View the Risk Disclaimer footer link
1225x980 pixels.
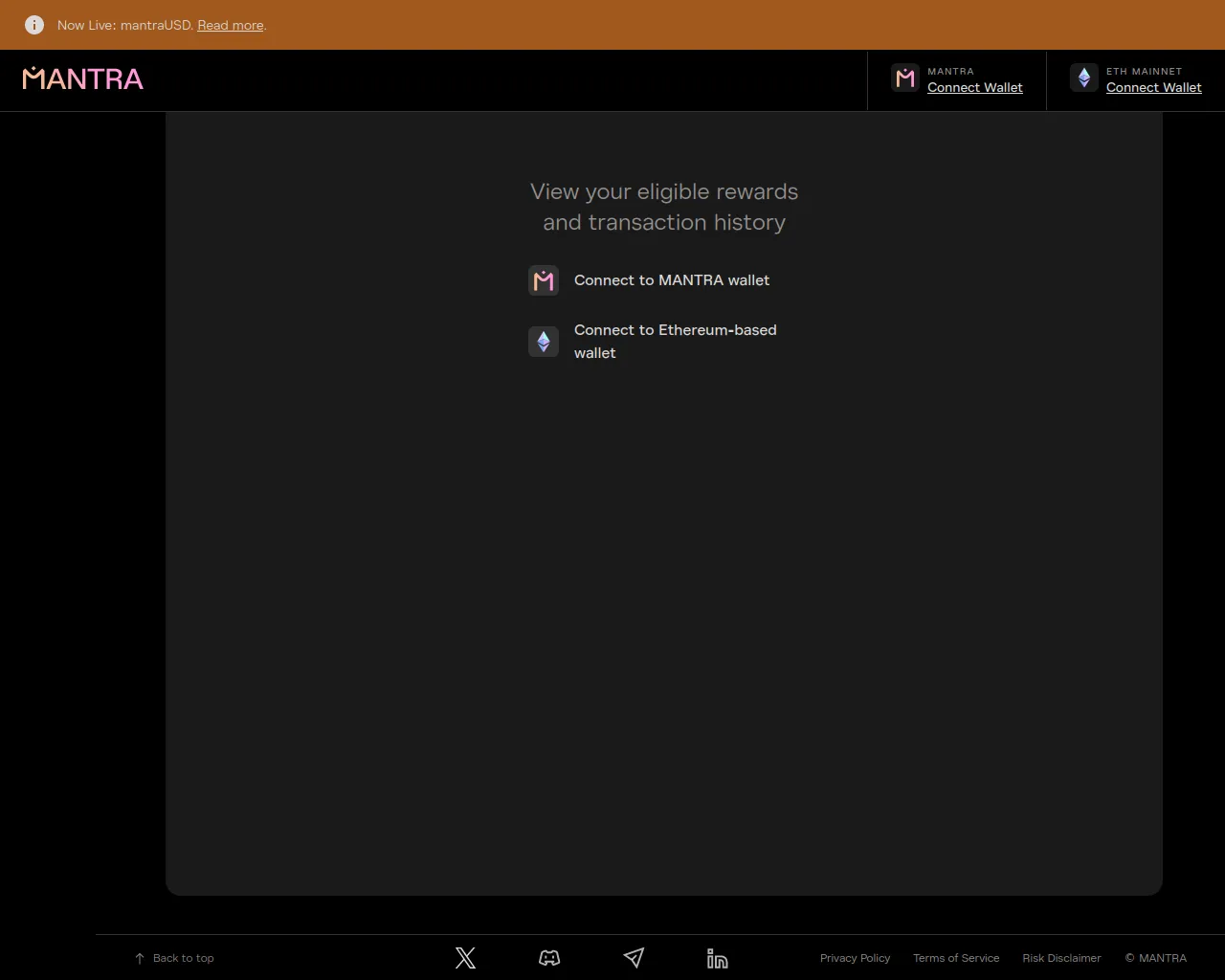(x=1061, y=958)
